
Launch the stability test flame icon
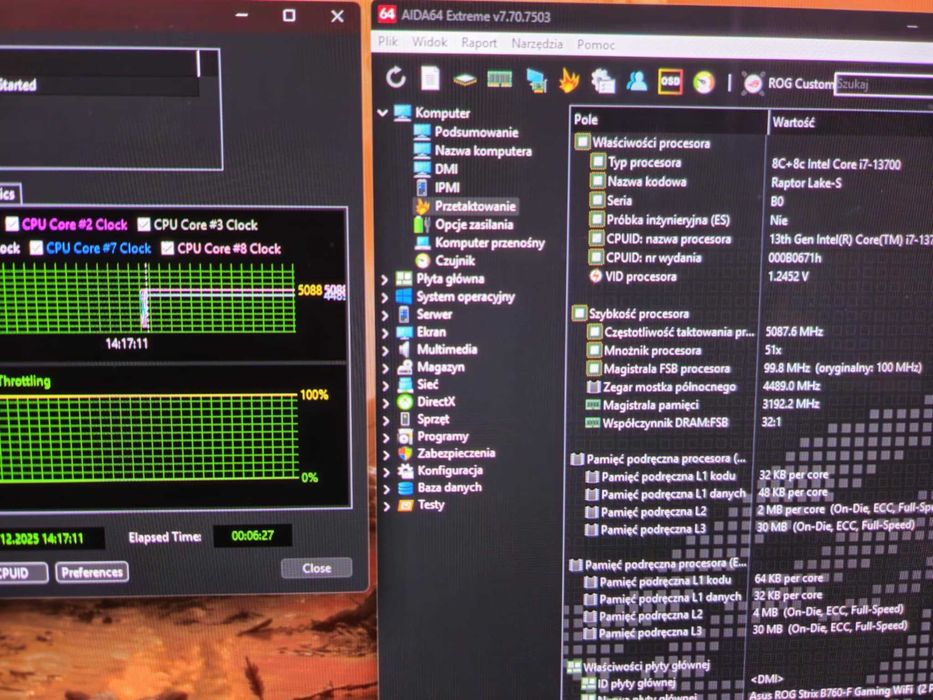click(569, 80)
